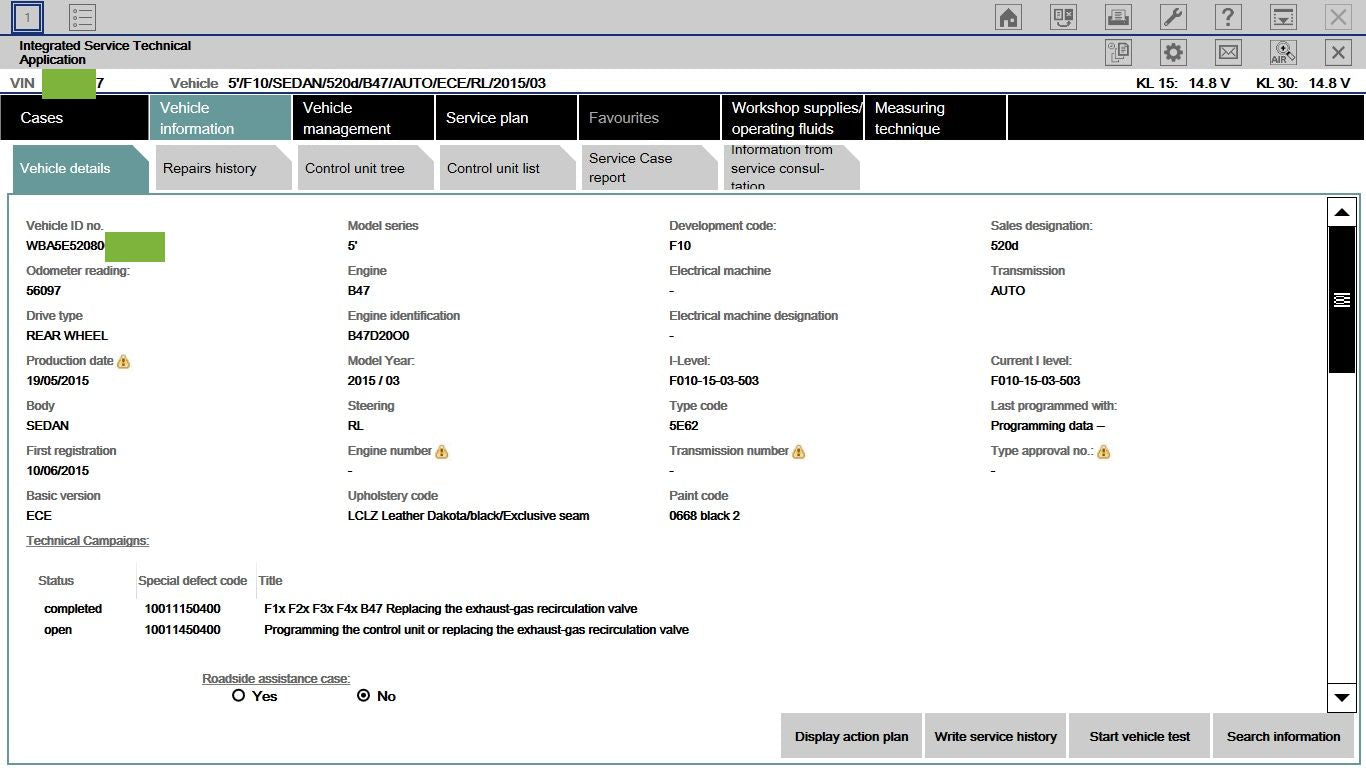The image size is (1366, 768).
Task: Click the settings gear icon
Action: point(1172,51)
